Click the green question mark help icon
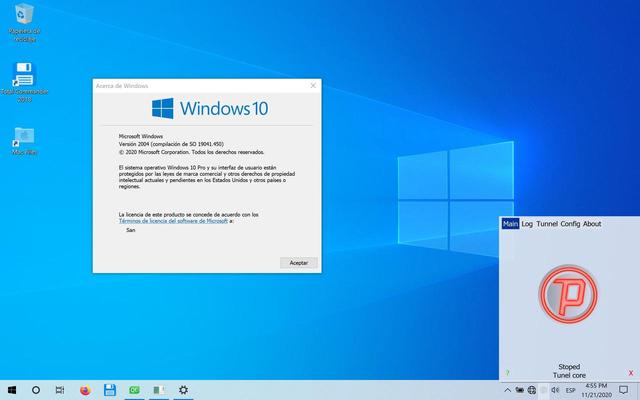The image size is (640, 400). point(507,373)
